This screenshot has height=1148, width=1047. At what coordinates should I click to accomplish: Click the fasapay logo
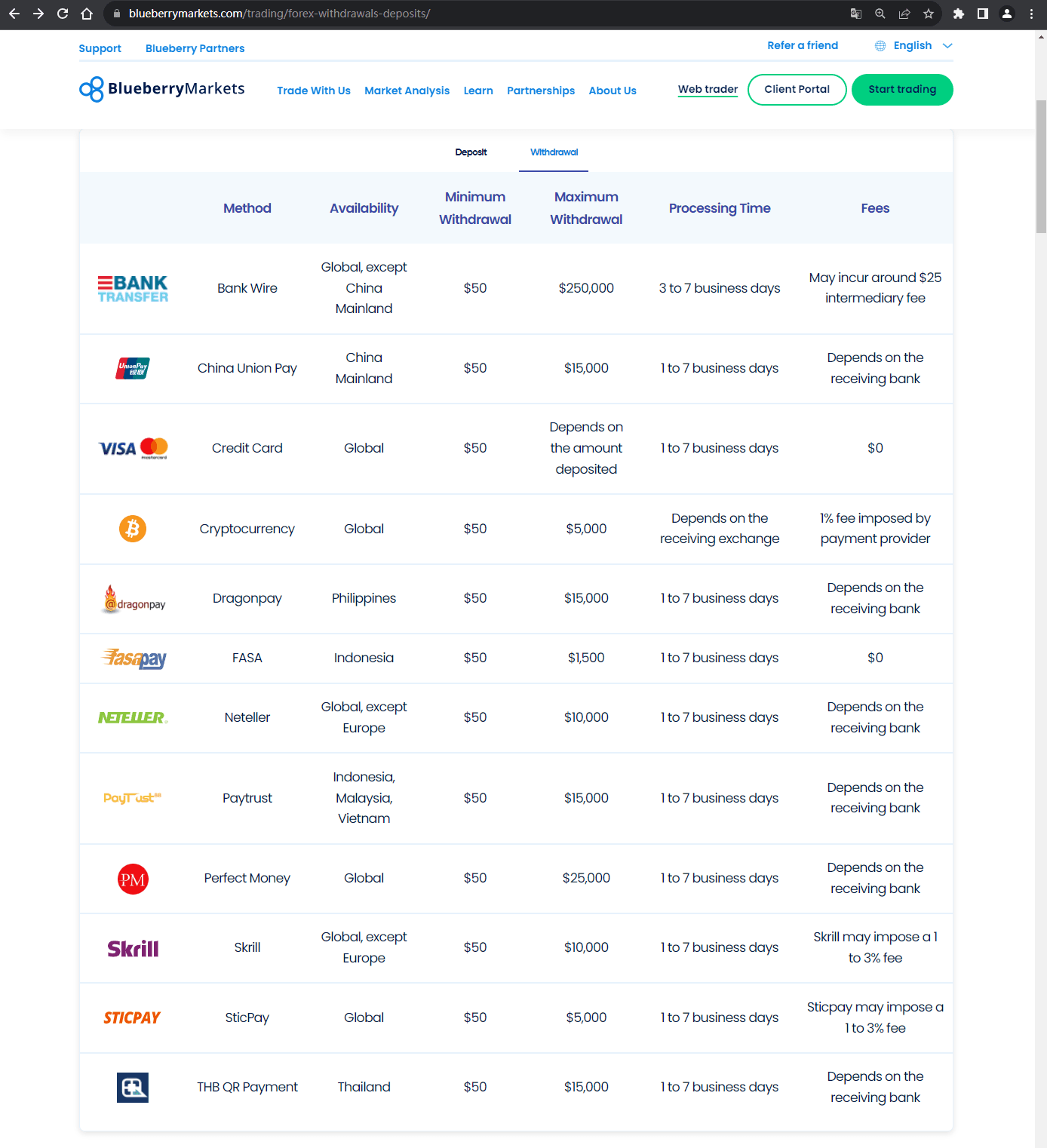pos(134,658)
